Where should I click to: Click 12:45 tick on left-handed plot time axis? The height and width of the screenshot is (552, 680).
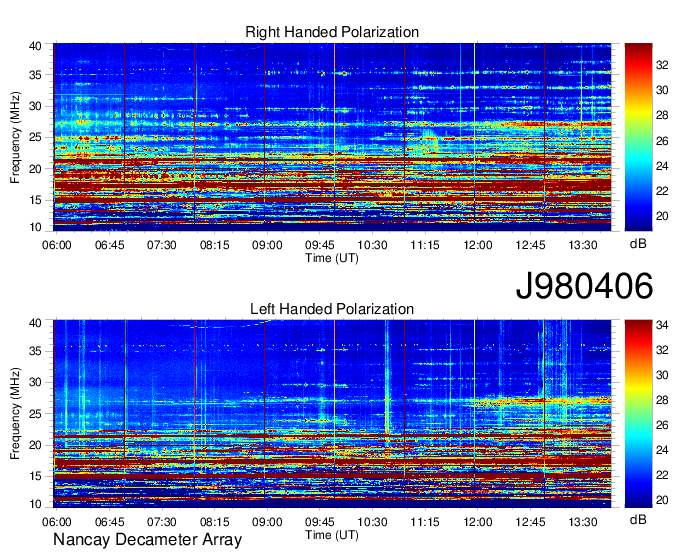(x=530, y=522)
